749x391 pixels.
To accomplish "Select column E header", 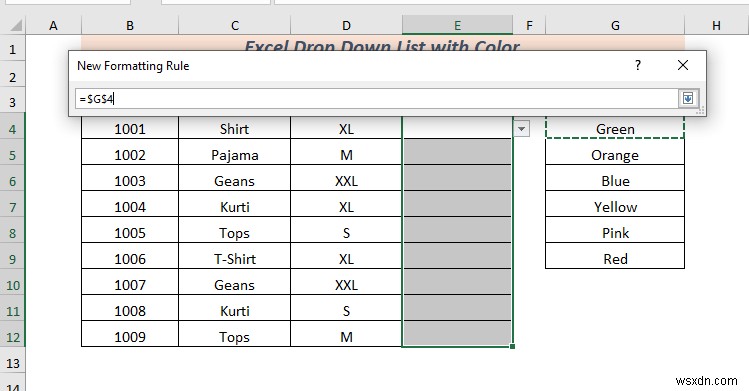I will (x=458, y=25).
